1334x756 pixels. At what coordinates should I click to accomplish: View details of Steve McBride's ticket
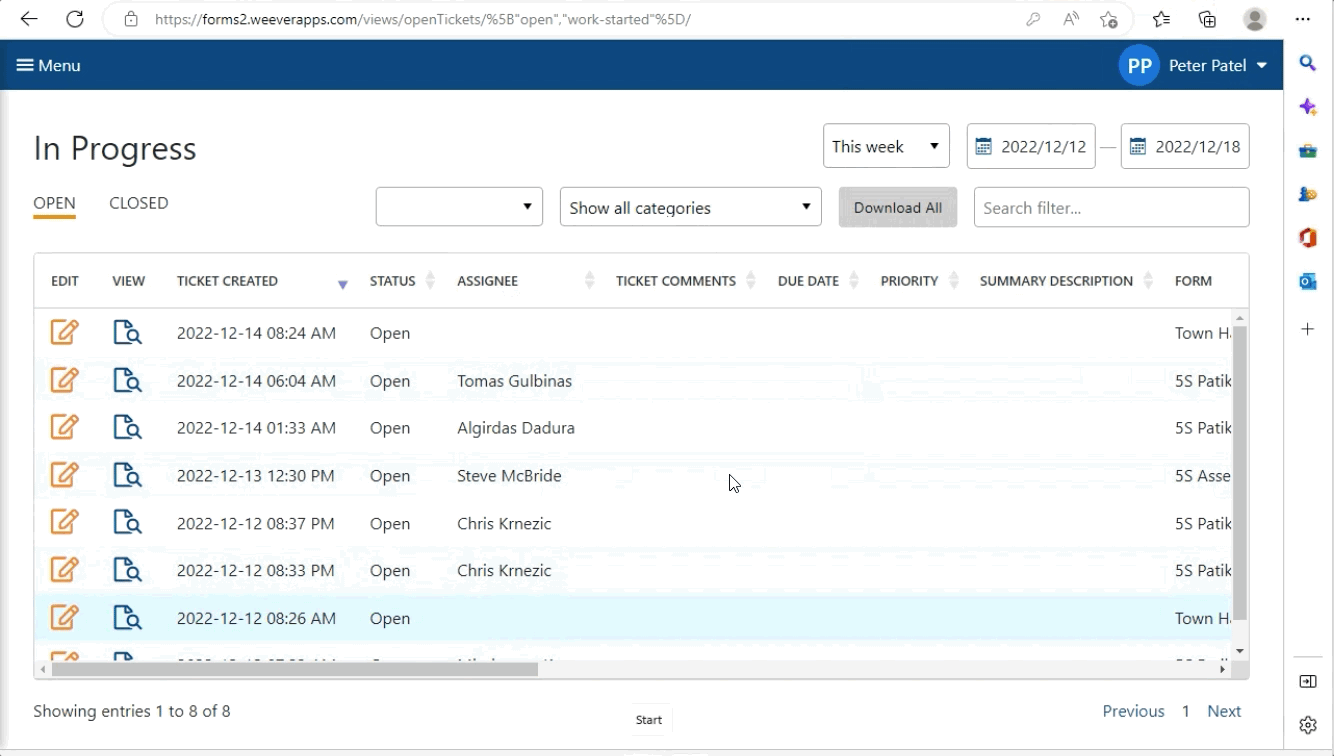(127, 474)
